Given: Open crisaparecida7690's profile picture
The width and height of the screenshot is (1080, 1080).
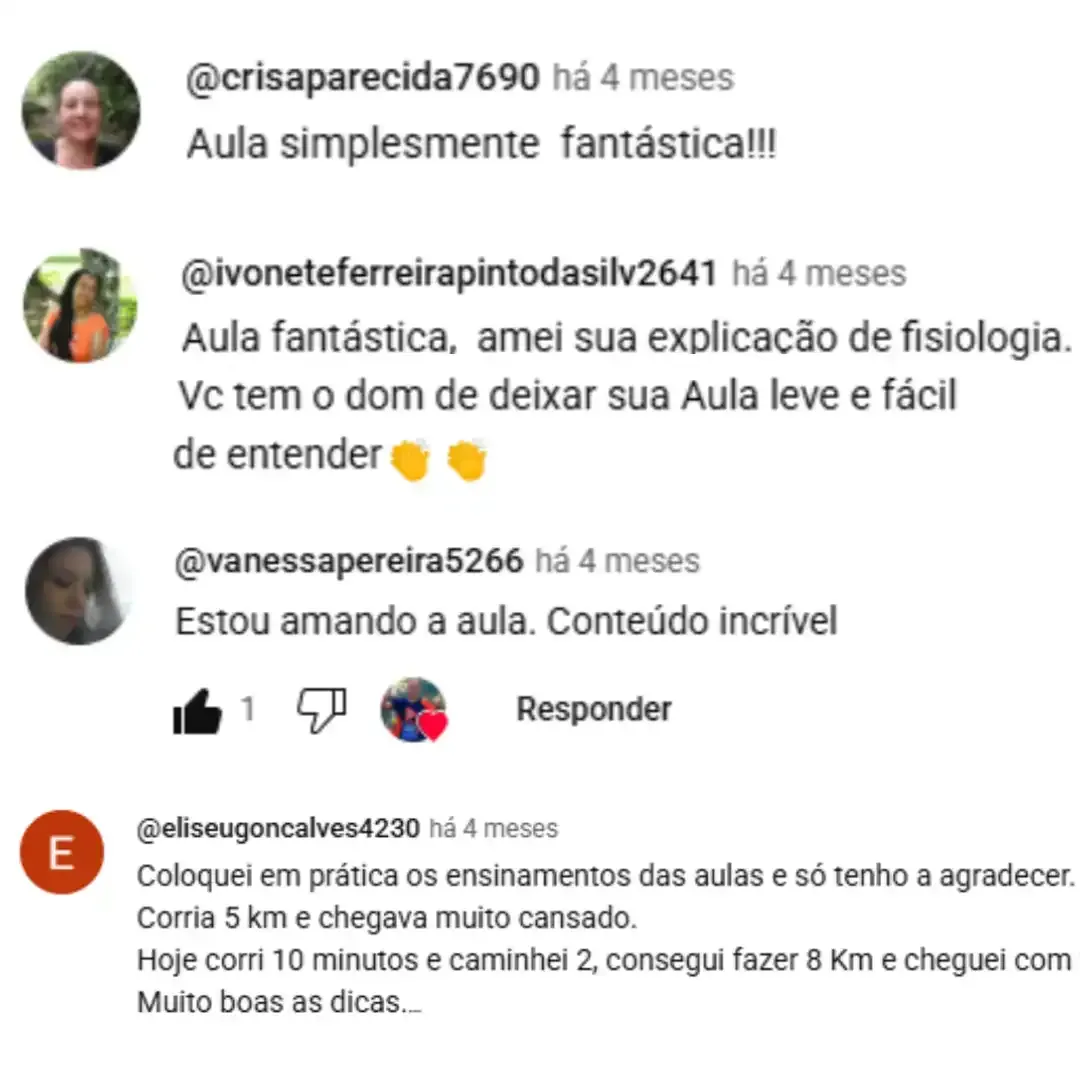Looking at the screenshot, I should pyautogui.click(x=81, y=110).
